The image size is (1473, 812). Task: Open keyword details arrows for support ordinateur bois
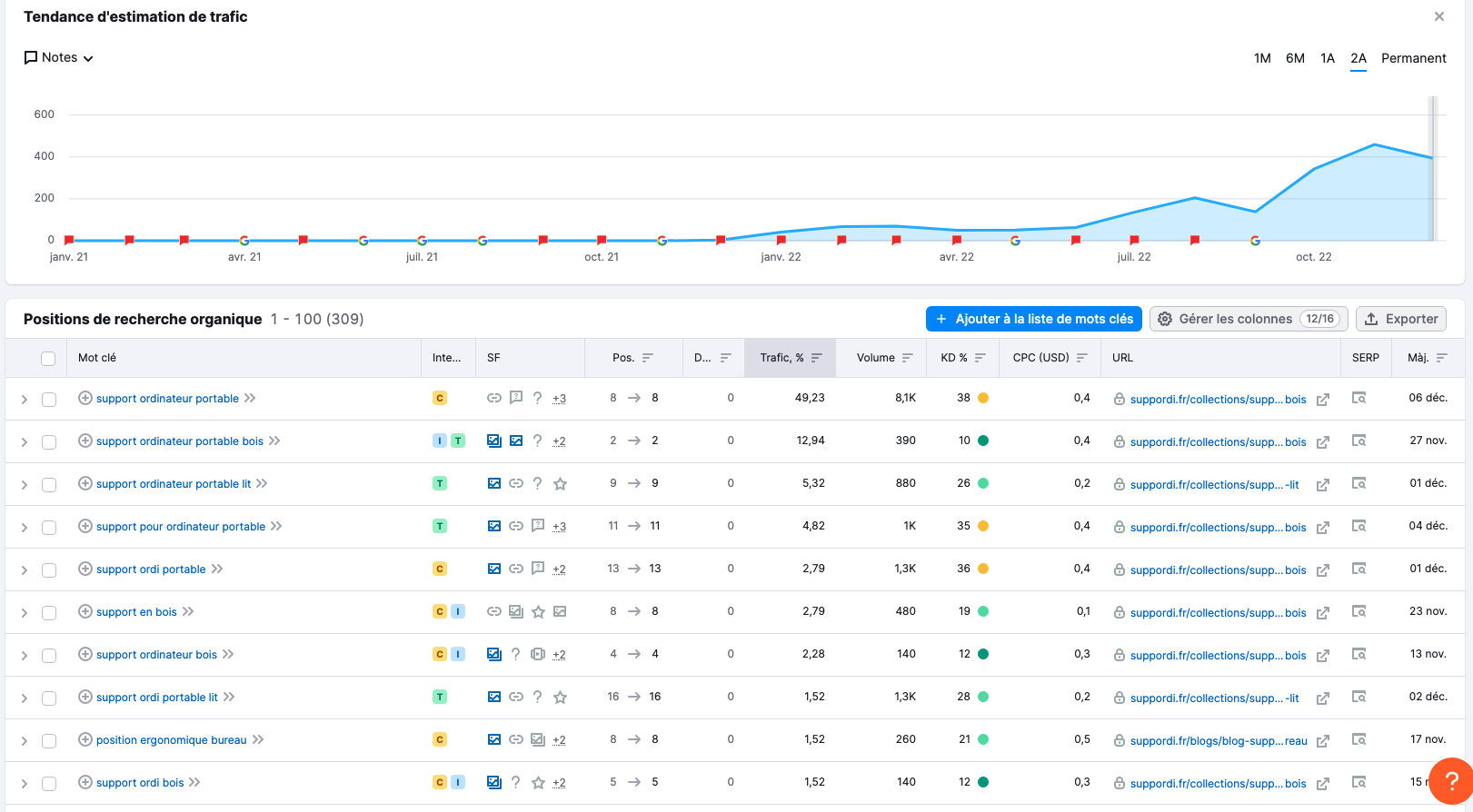228,654
